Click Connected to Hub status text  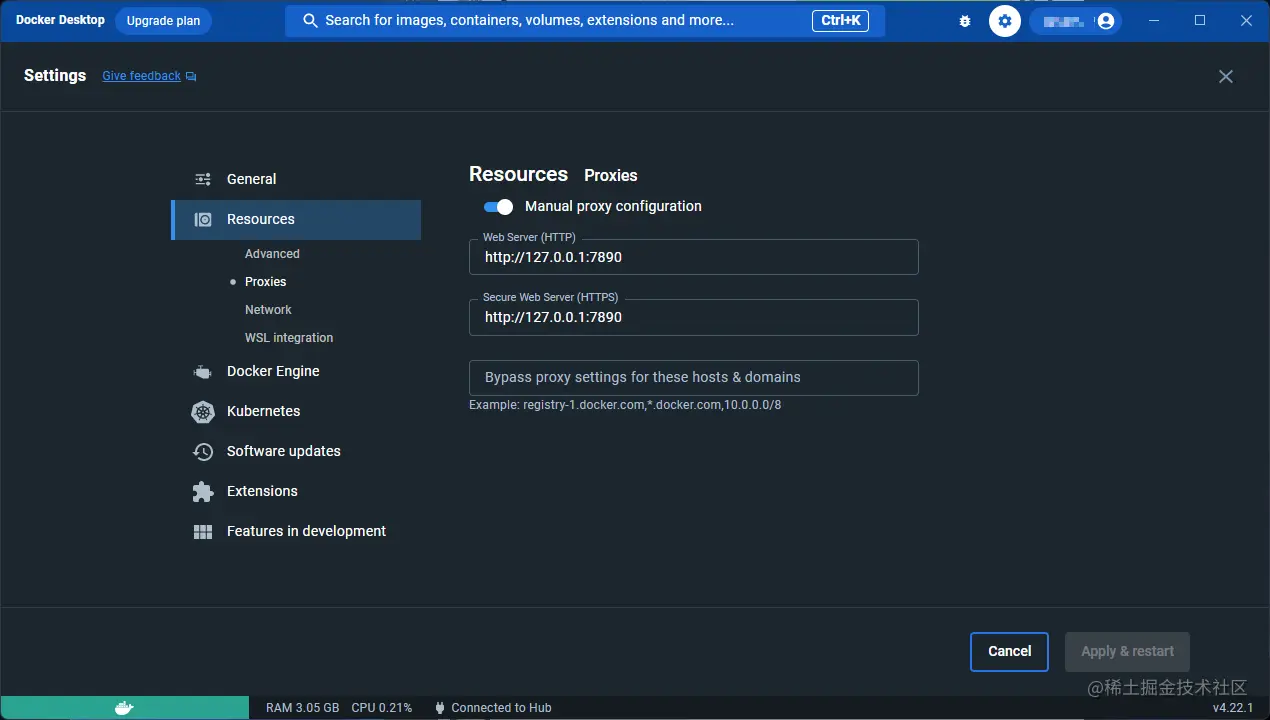[x=501, y=708]
